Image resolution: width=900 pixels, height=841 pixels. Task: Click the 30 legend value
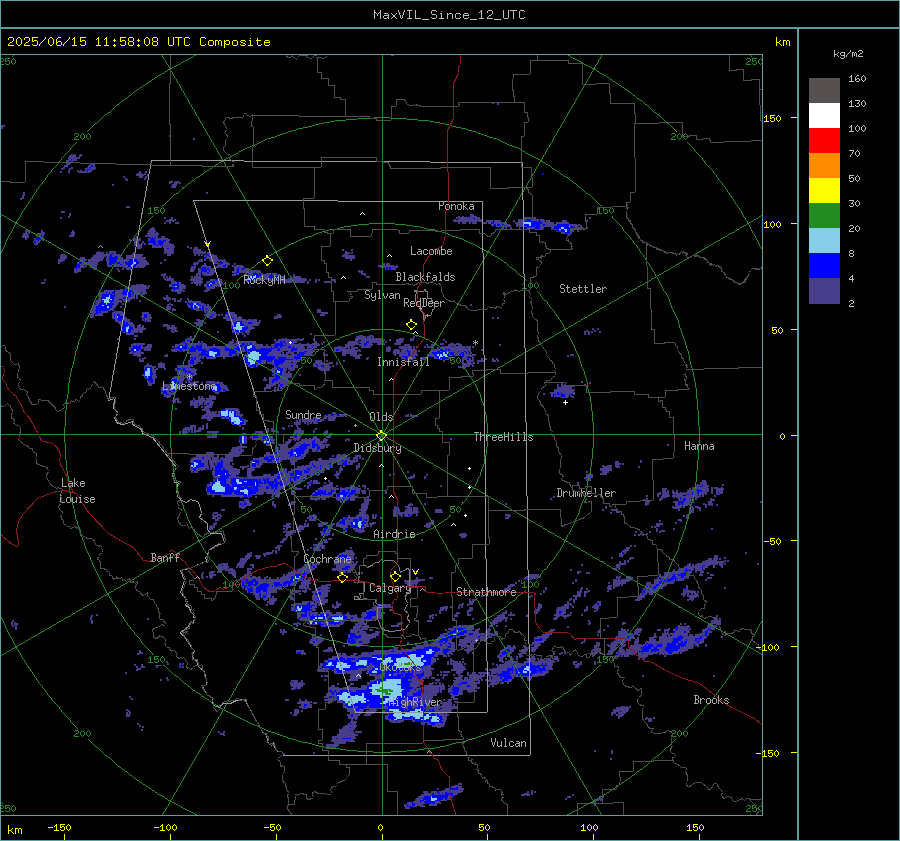click(854, 203)
